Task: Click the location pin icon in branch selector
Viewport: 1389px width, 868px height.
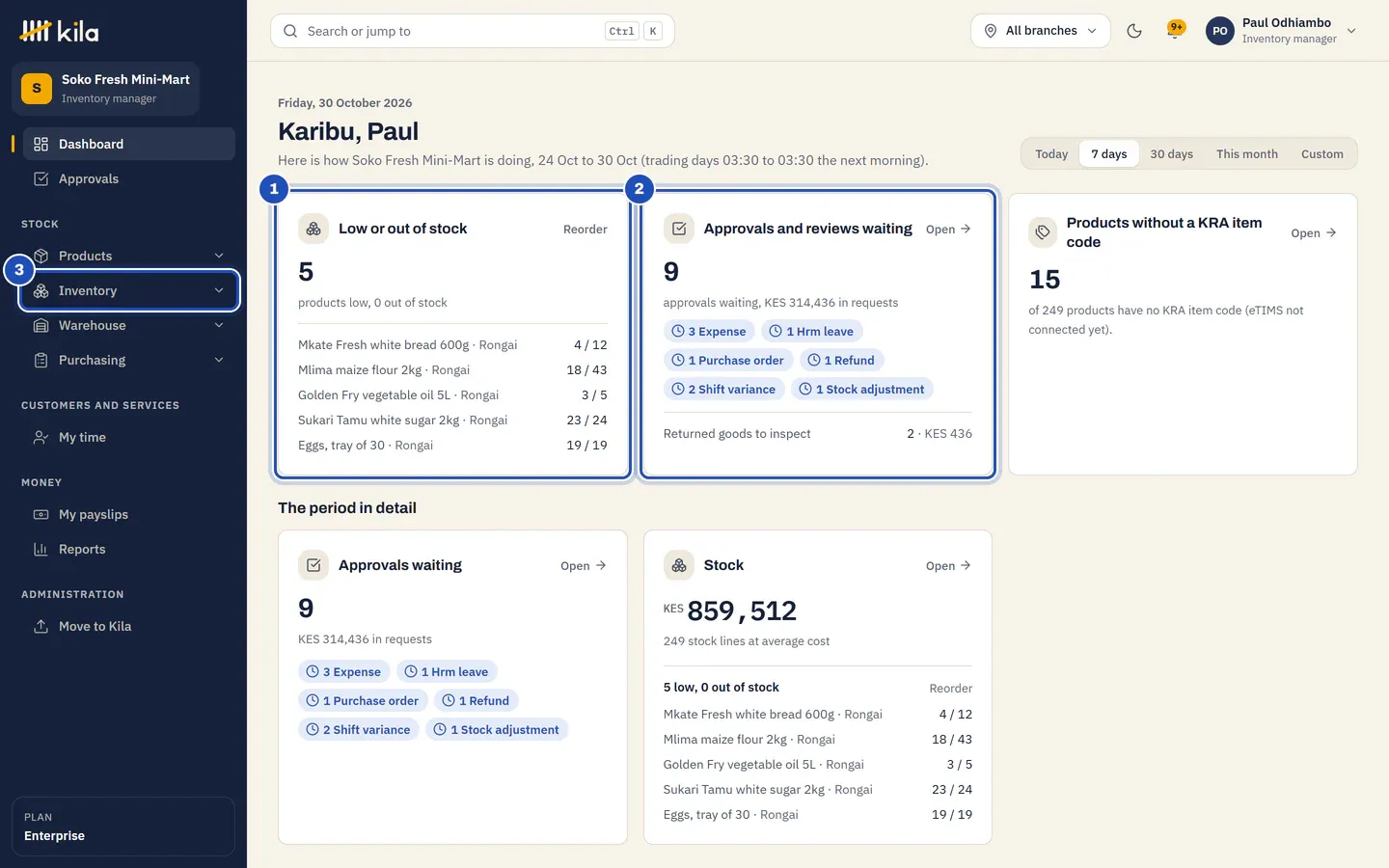Action: click(x=991, y=31)
